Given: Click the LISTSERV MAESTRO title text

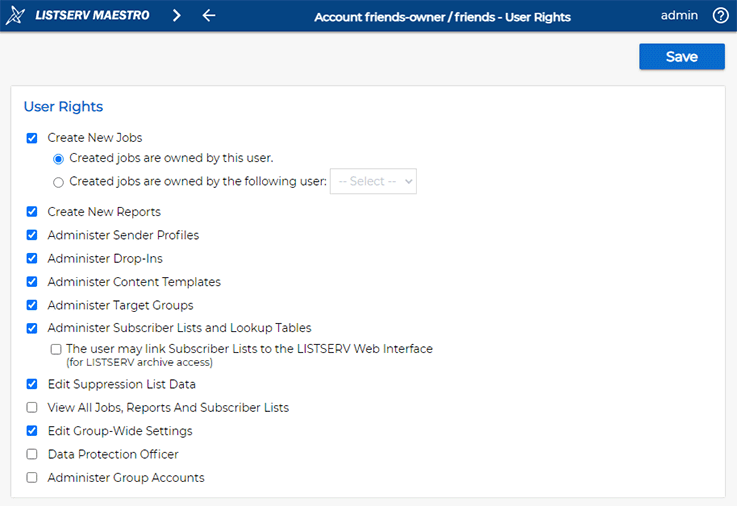Looking at the screenshot, I should (92, 16).
